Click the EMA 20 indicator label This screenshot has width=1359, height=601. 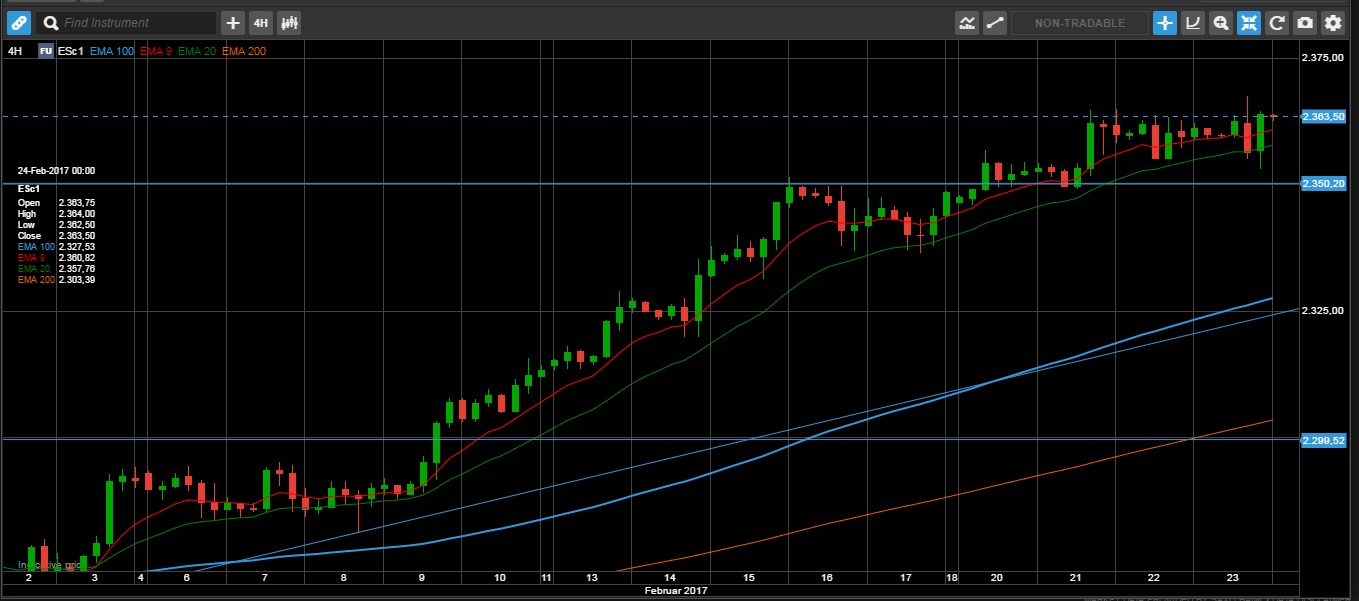click(197, 51)
